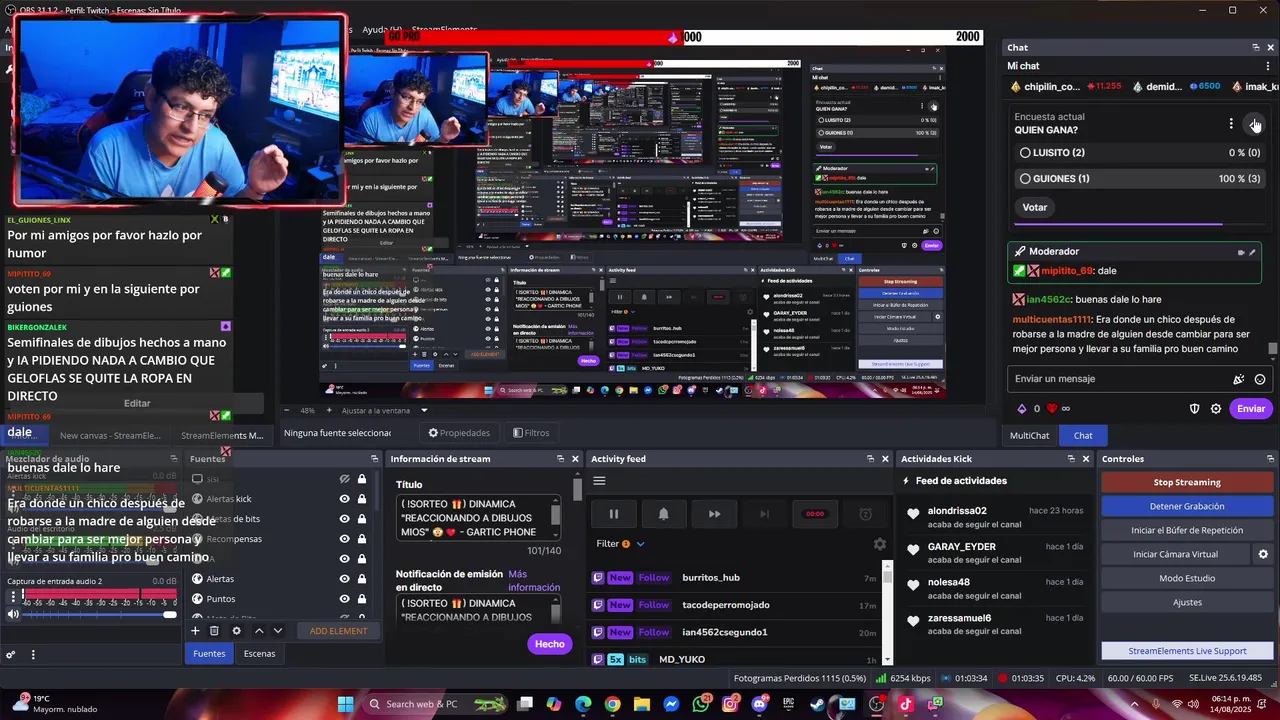Toggle visibility of sisi source
This screenshot has width=1280, height=720.
coord(344,479)
